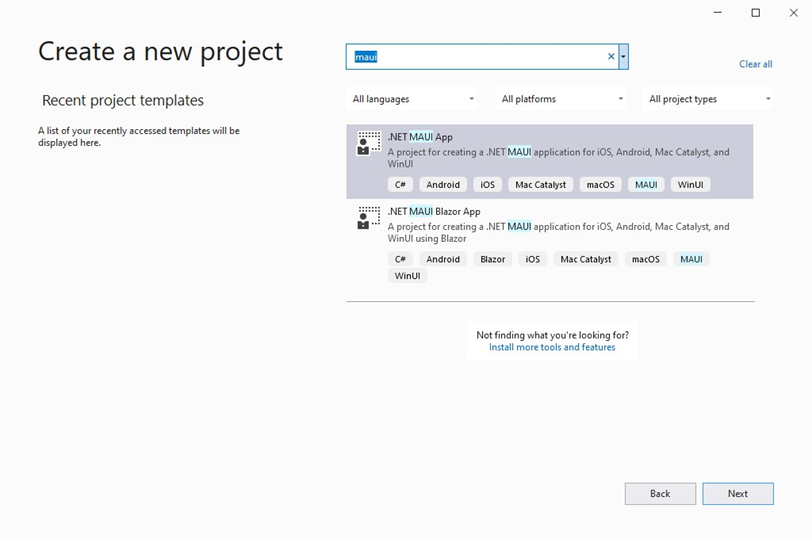Click Mac Catalyst tag under .NET MAUI App
Viewport: 812px width, 539px height.
[x=541, y=185]
